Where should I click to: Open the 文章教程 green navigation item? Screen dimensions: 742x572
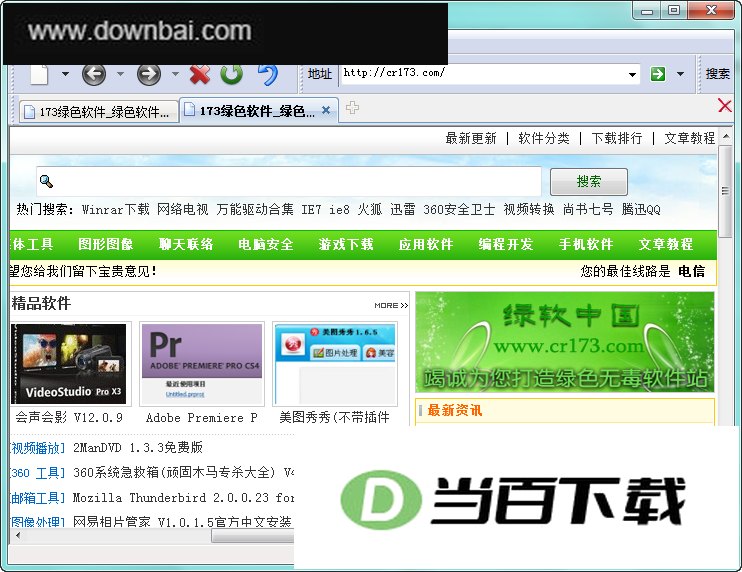point(666,244)
